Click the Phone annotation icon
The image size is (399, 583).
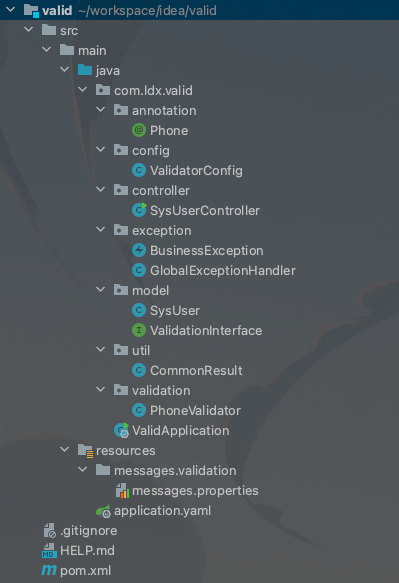139,131
